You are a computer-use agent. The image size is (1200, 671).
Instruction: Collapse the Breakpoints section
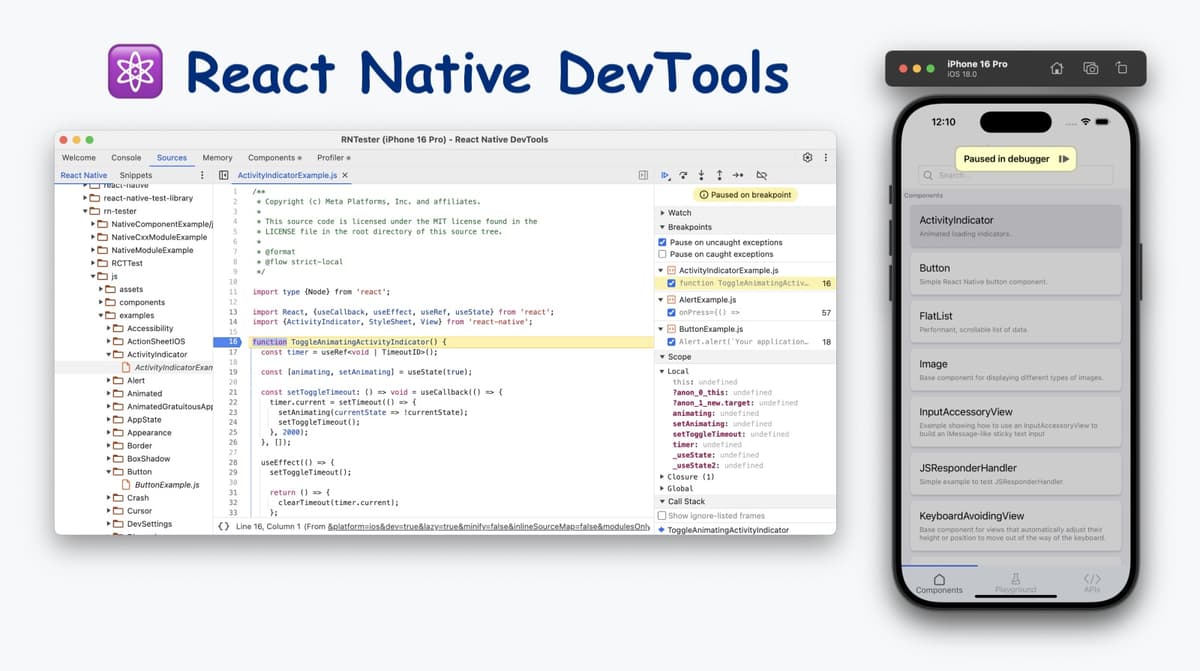662,226
